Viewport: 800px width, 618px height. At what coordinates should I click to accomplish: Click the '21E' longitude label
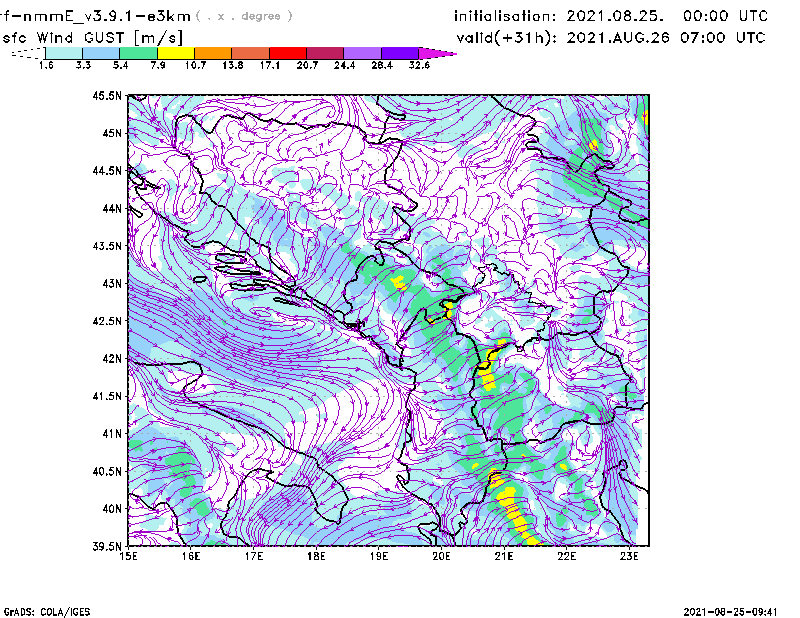point(504,556)
